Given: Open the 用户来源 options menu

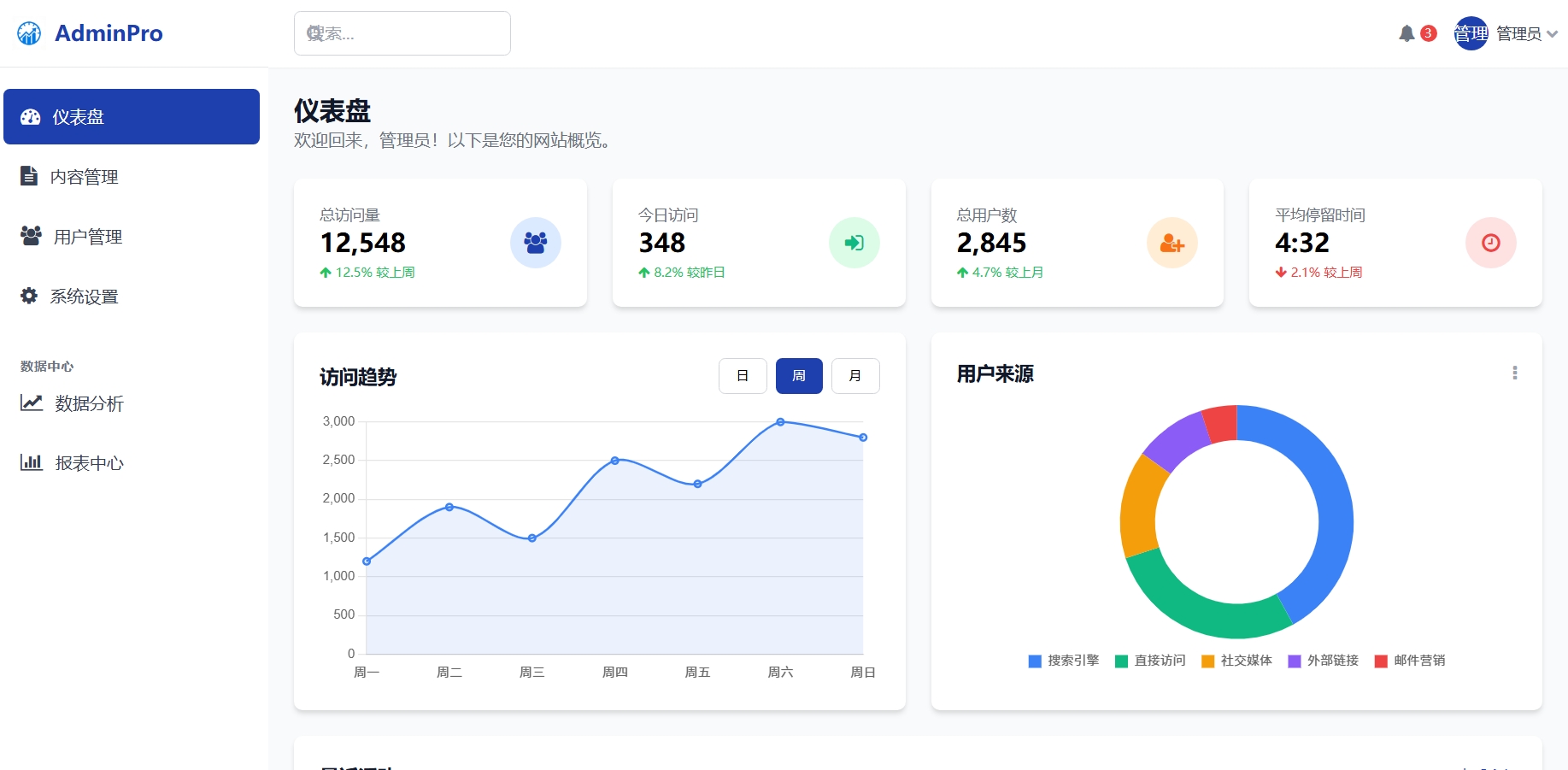Looking at the screenshot, I should tap(1516, 373).
